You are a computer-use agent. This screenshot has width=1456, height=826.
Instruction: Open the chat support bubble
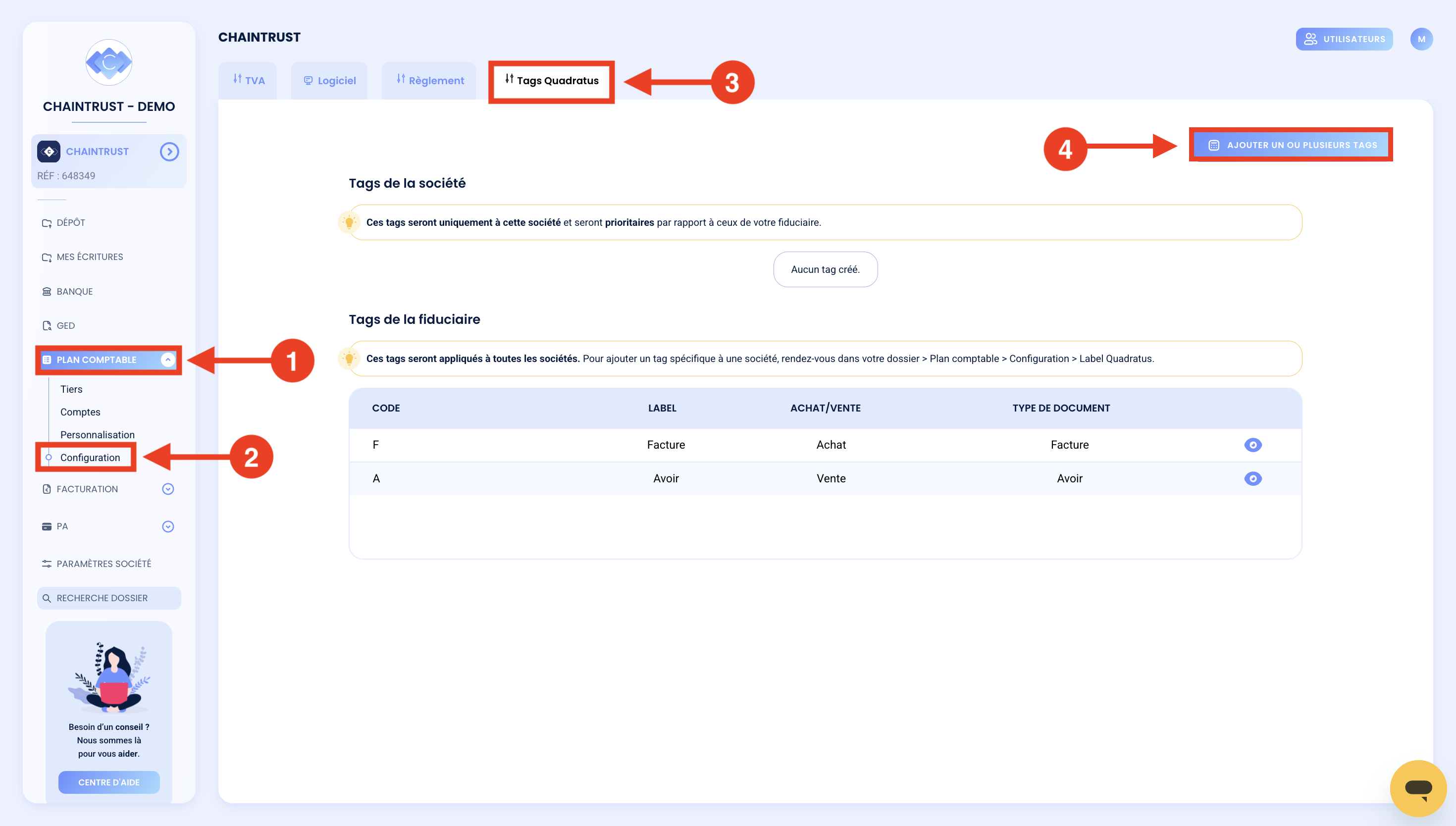click(x=1418, y=788)
